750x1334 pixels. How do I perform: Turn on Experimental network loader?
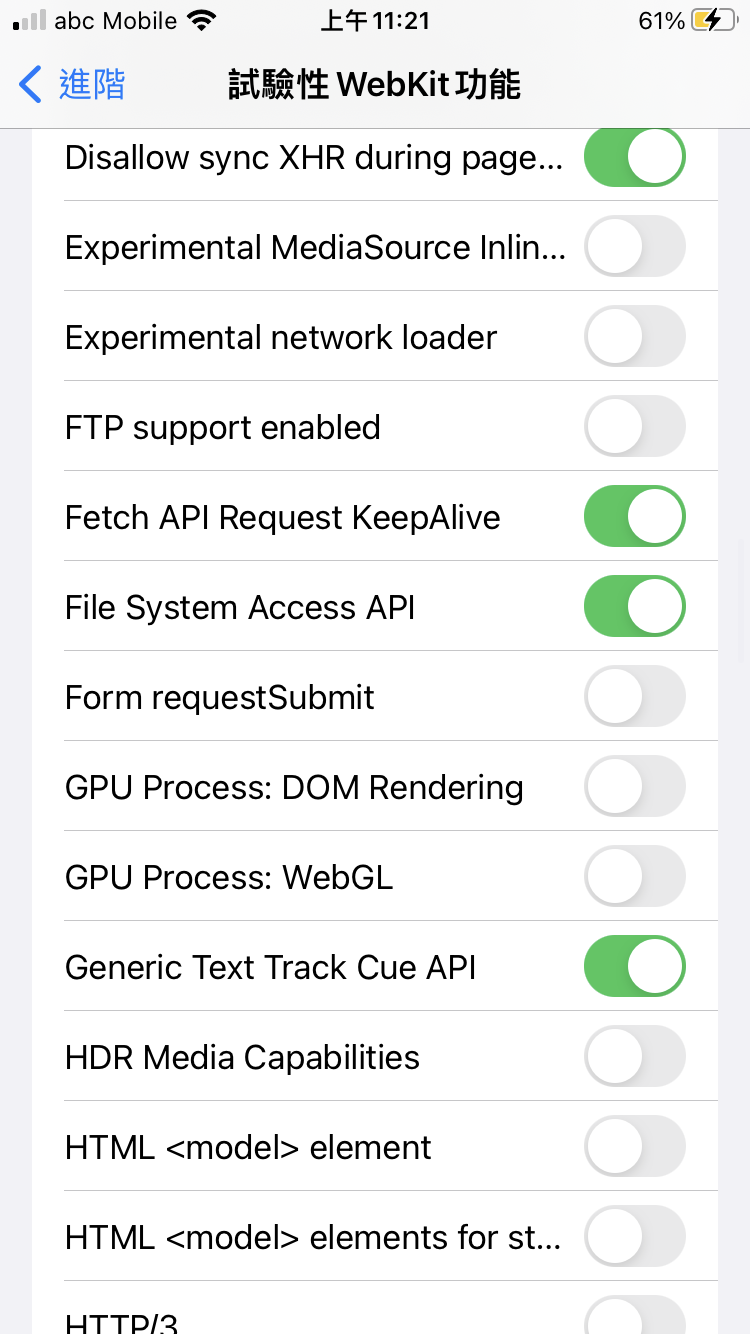(634, 337)
